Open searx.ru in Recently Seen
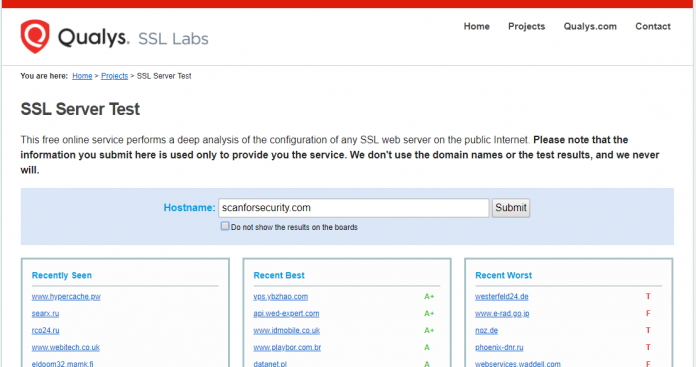Screen dimensions: 696x367 pos(45,313)
